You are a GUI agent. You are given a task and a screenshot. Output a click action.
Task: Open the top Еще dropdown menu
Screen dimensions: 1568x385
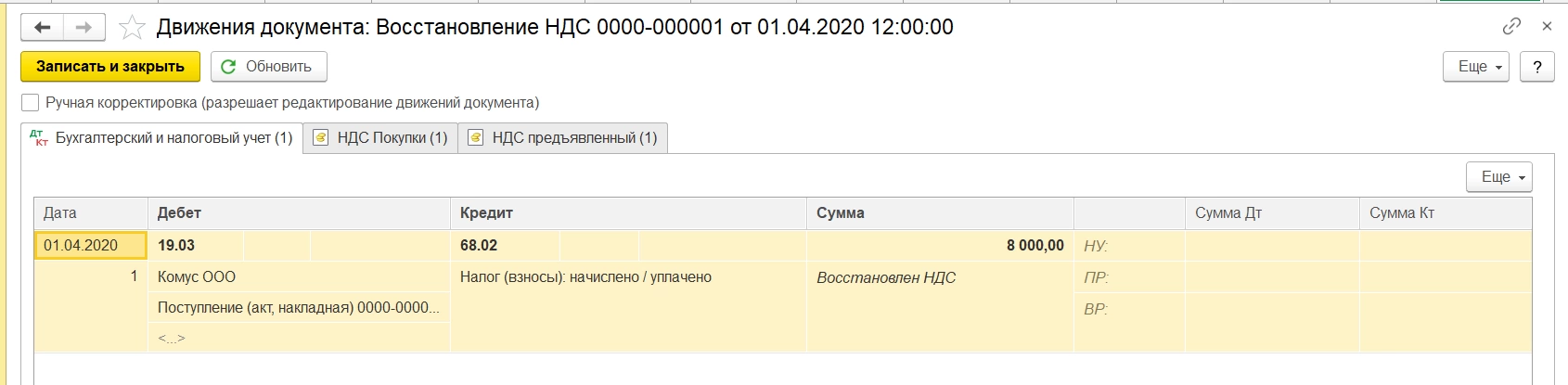tap(1475, 67)
